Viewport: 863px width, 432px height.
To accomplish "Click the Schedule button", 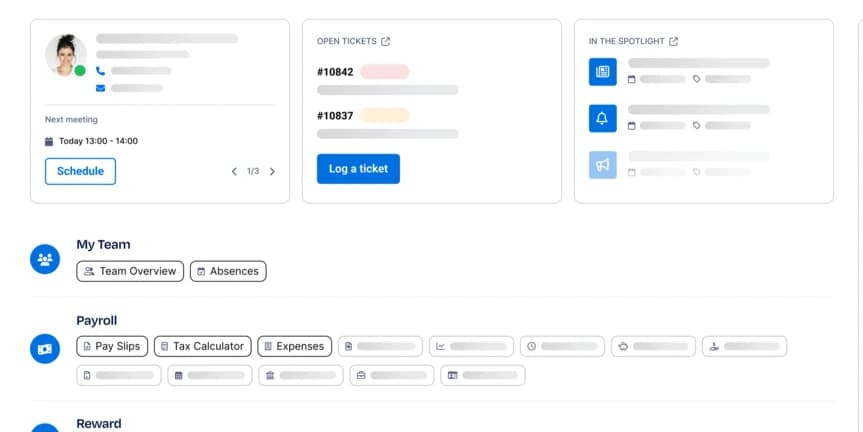I will 80,171.
